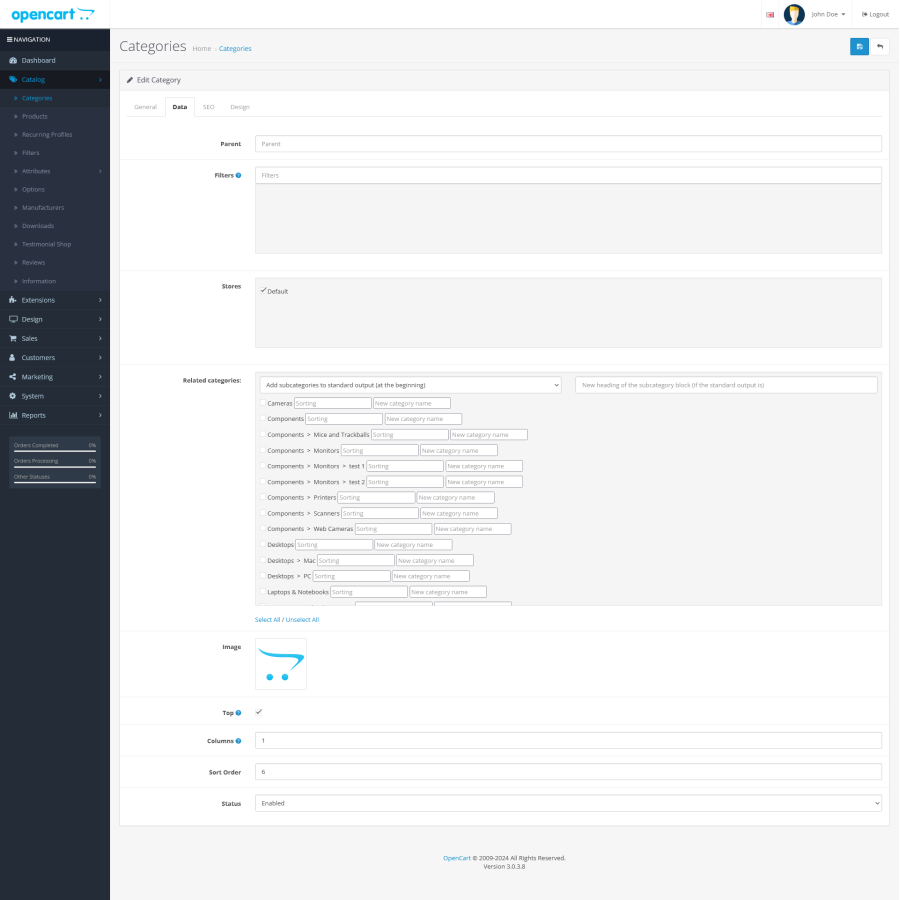Click the John Doe avatar image

794,14
